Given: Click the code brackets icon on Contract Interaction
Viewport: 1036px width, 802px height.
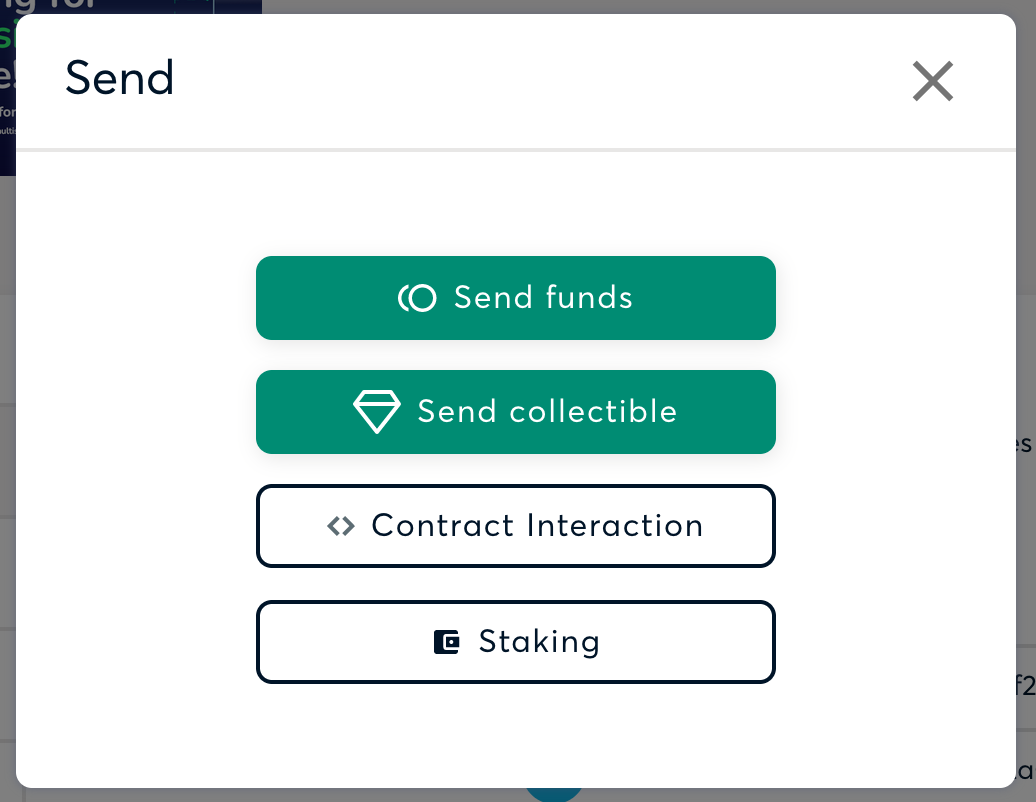Looking at the screenshot, I should [341, 525].
